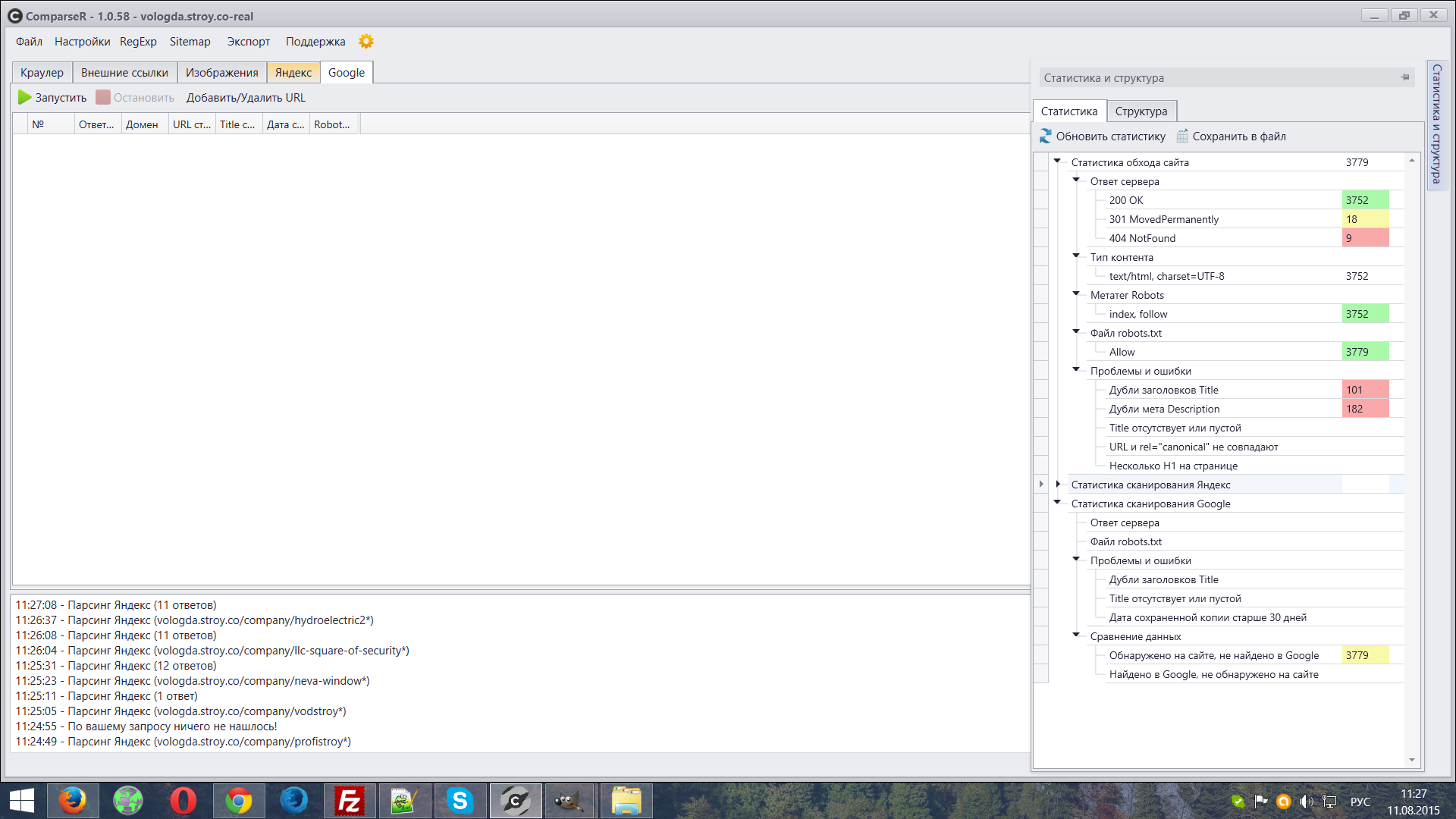Open Skype from the taskbar
Image resolution: width=1456 pixels, height=819 pixels.
(x=460, y=801)
